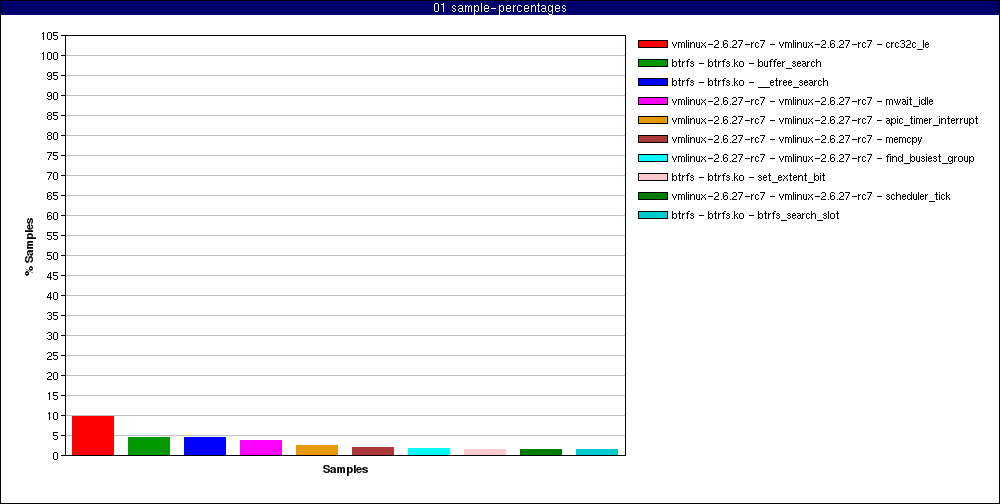
Task: Click the red crc32c_le legend swatch
Action: [652, 44]
